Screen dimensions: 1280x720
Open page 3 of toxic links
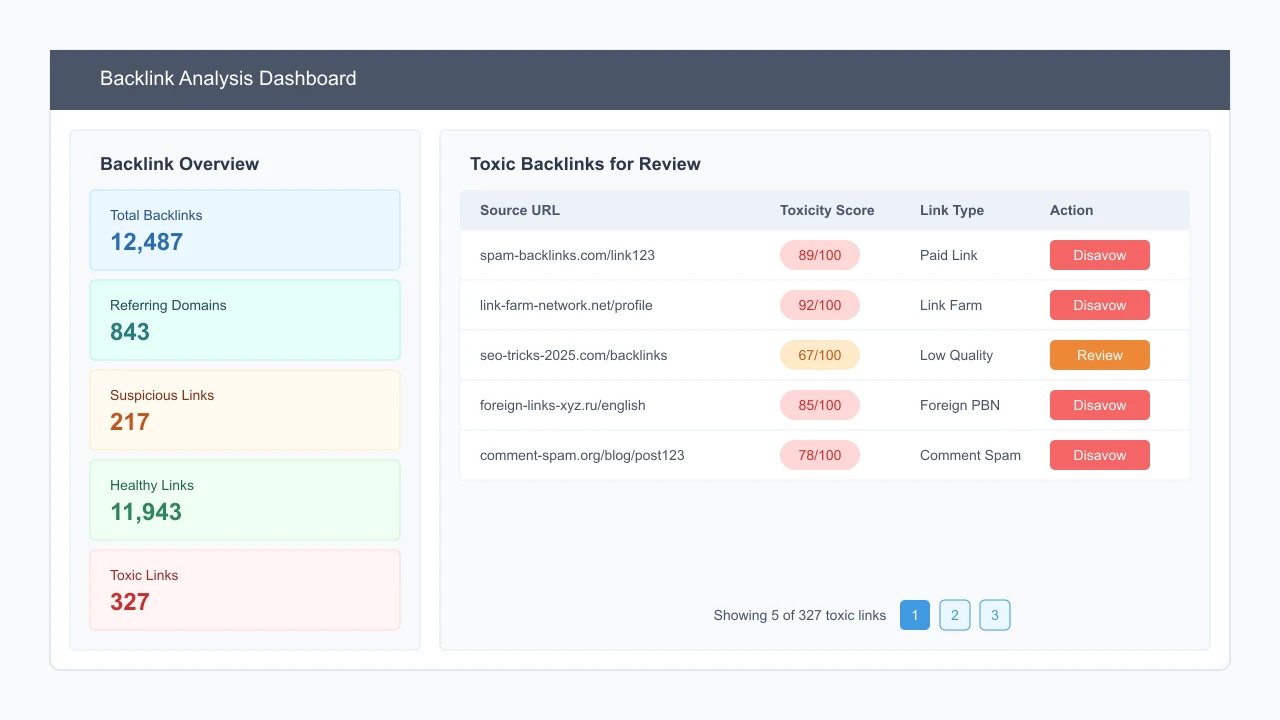pos(995,615)
